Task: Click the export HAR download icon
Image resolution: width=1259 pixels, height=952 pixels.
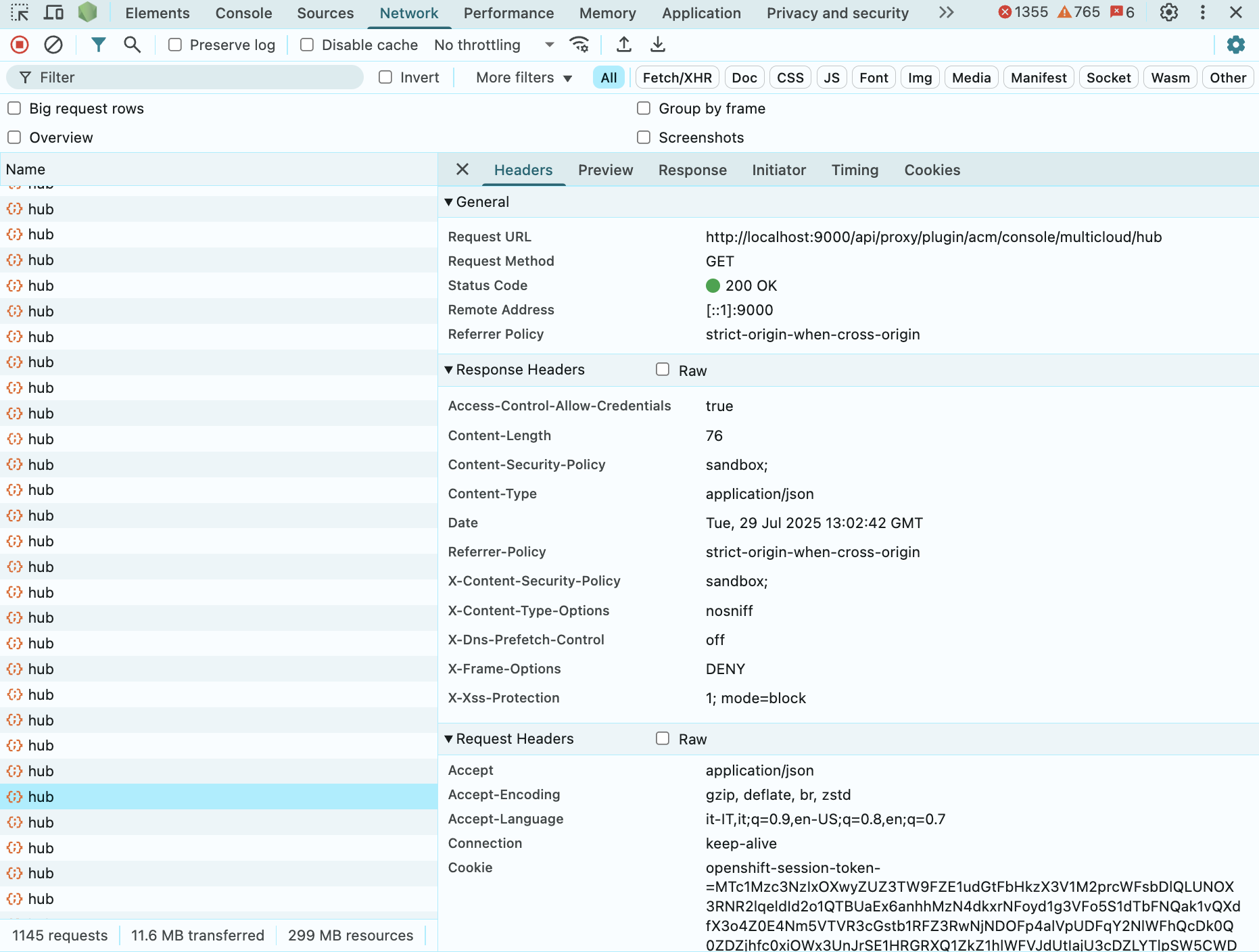Action: click(x=657, y=45)
